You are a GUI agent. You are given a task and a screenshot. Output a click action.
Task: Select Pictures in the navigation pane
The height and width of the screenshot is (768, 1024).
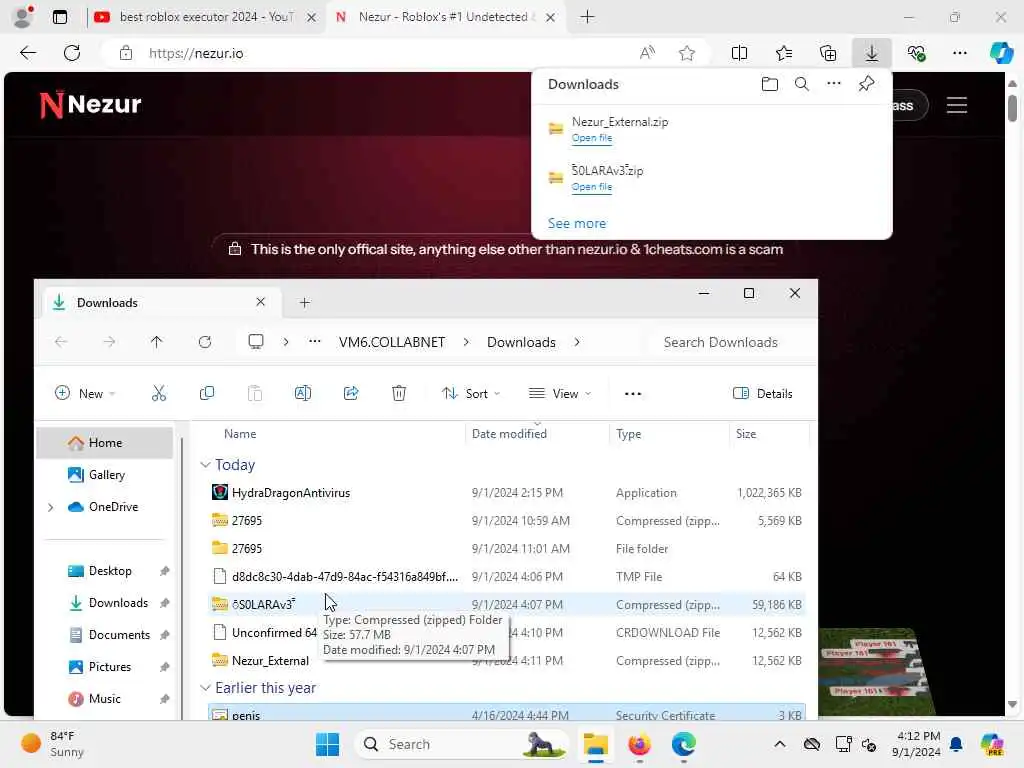(109, 667)
